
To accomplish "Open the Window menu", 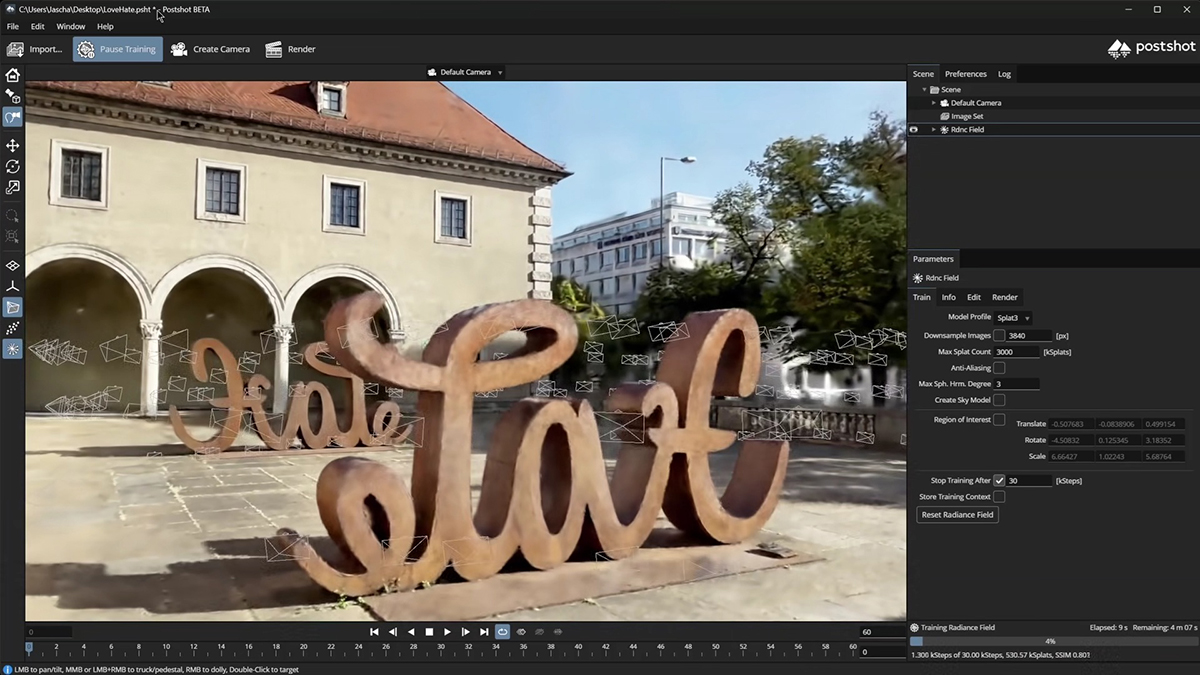I will [70, 26].
